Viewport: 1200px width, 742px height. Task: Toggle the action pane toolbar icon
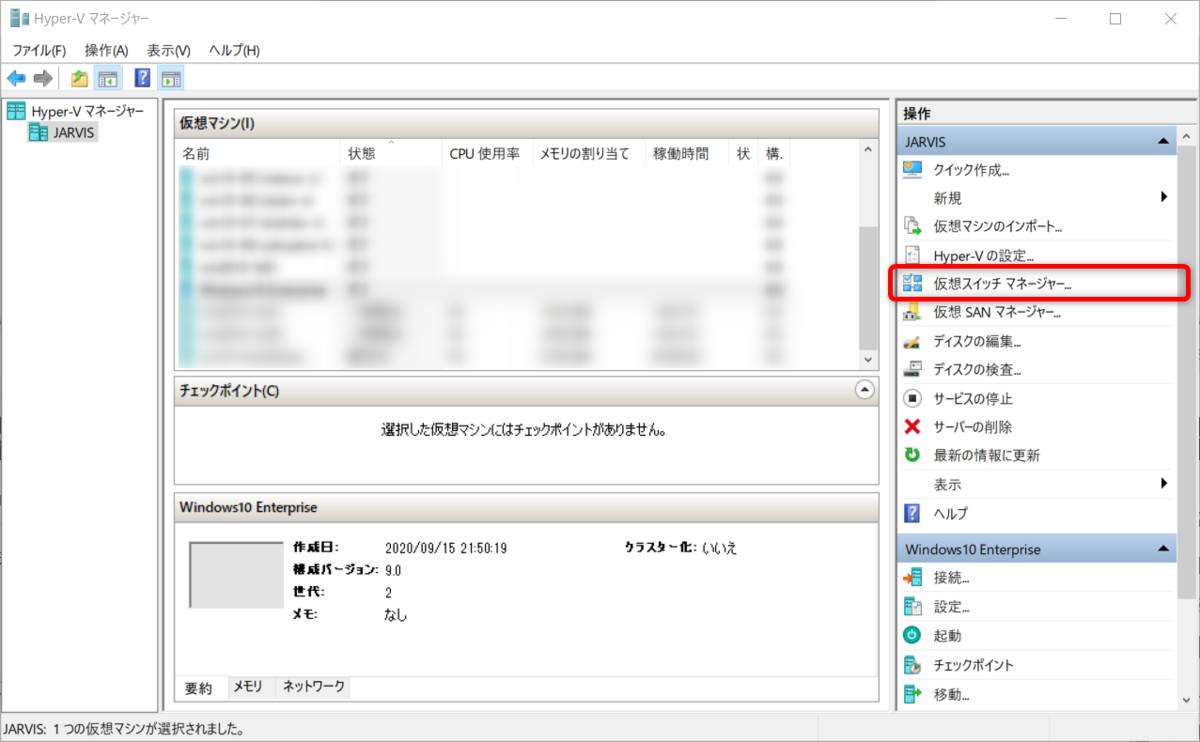(x=171, y=78)
